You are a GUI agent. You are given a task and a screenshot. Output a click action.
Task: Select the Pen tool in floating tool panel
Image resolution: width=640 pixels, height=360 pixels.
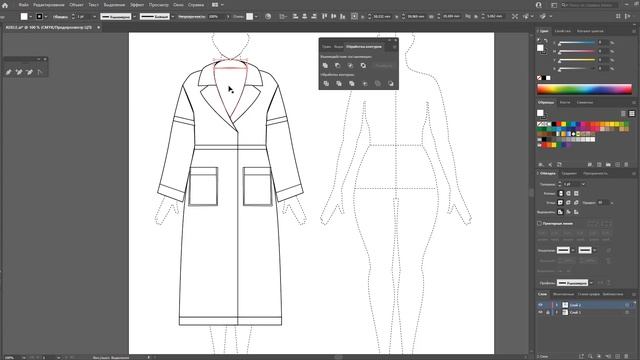[9, 72]
